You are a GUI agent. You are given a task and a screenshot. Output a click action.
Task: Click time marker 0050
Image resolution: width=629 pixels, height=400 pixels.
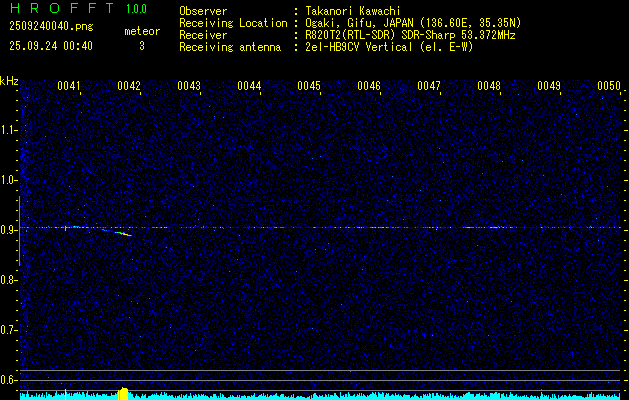[x=609, y=86]
